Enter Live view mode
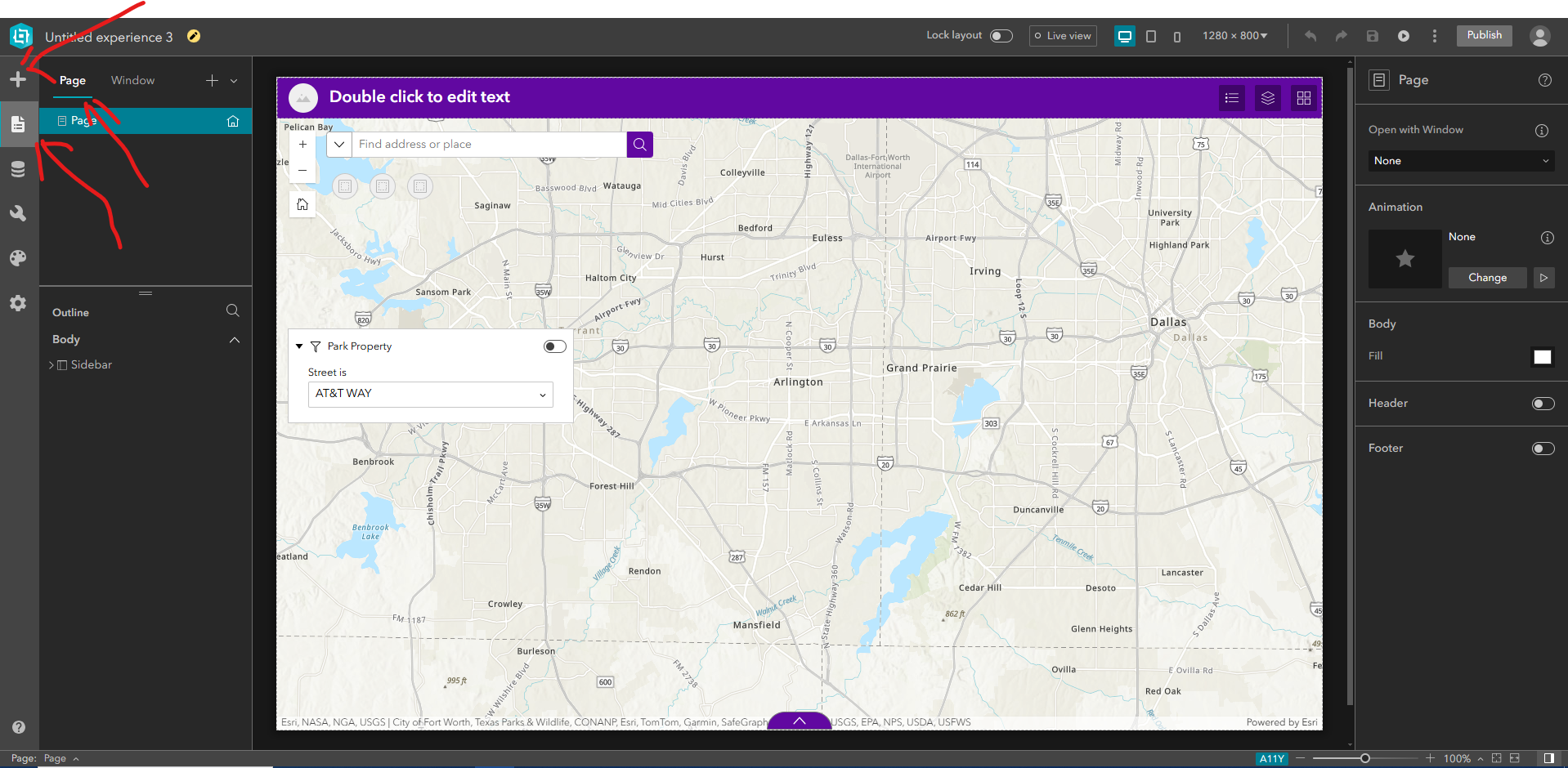The width and height of the screenshot is (1568, 768). point(1062,35)
